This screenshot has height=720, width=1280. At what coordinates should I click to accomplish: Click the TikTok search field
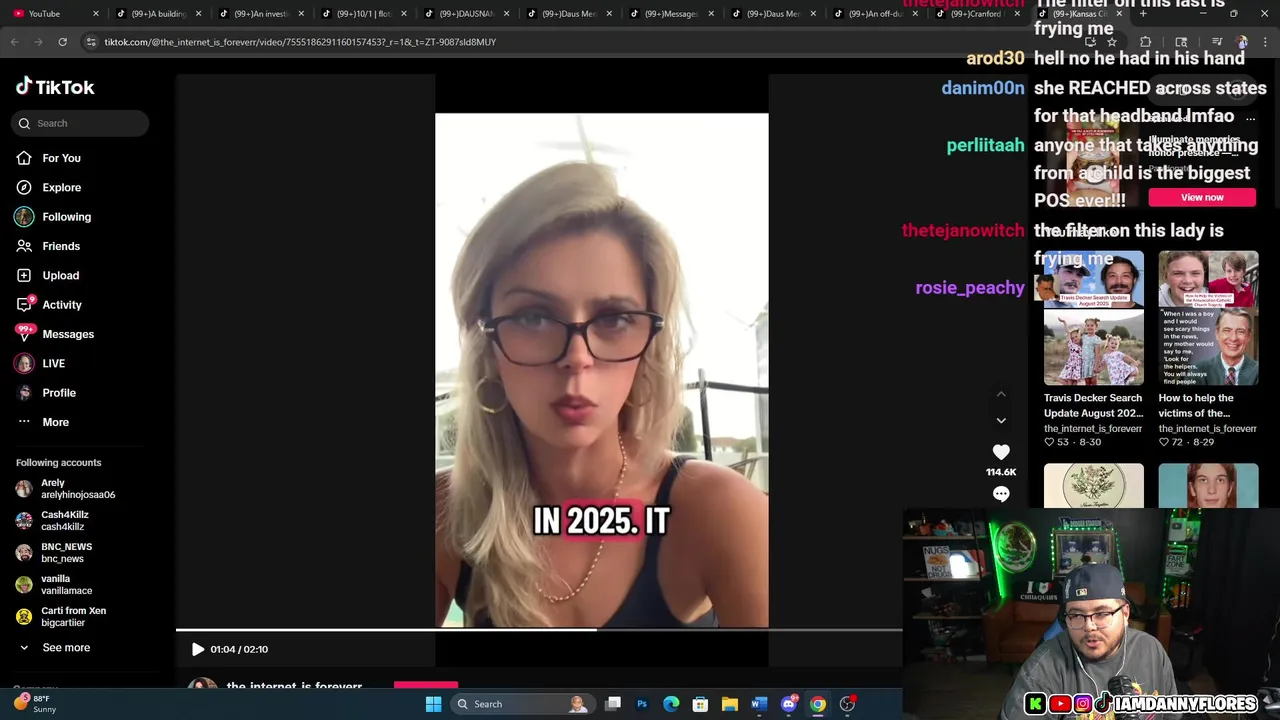[x=80, y=123]
